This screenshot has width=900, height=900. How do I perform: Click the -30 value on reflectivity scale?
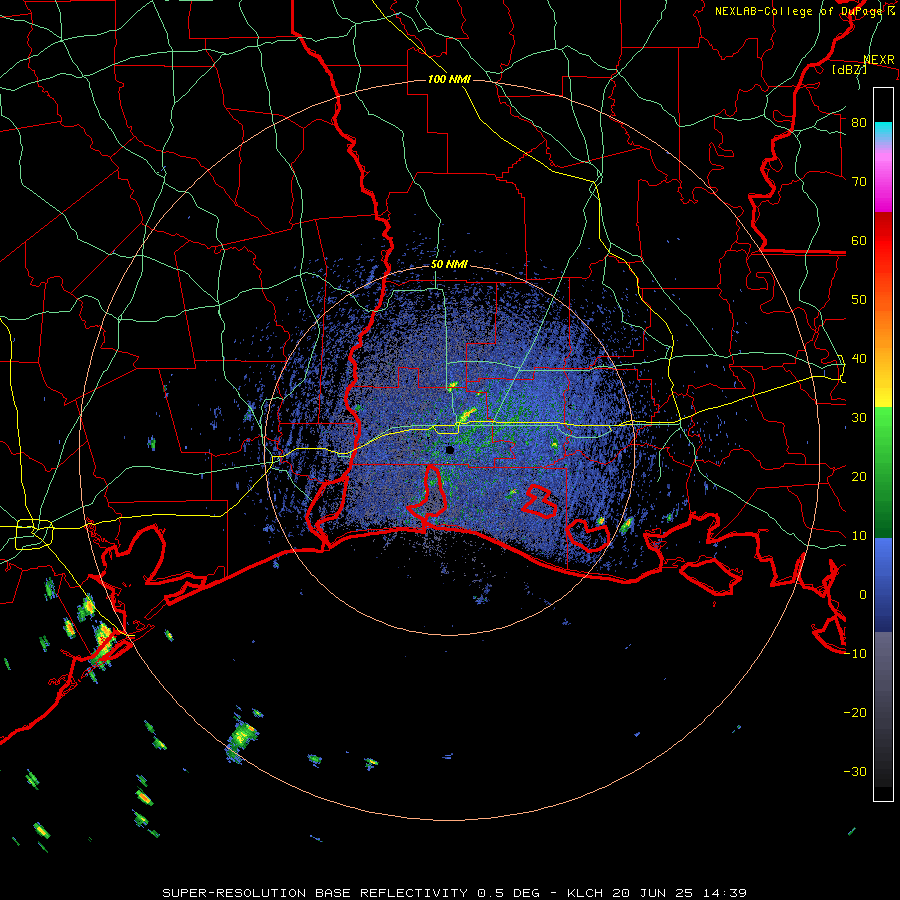855,771
